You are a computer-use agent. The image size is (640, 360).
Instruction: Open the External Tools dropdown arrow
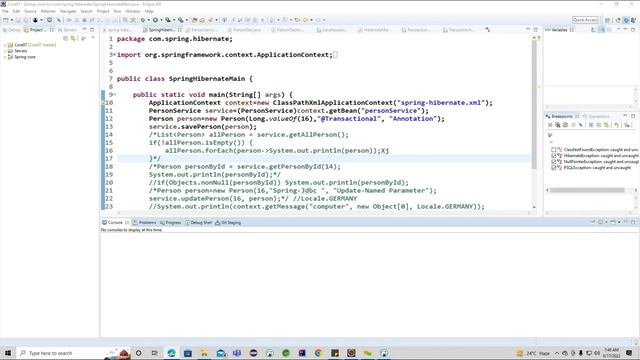(x=187, y=20)
